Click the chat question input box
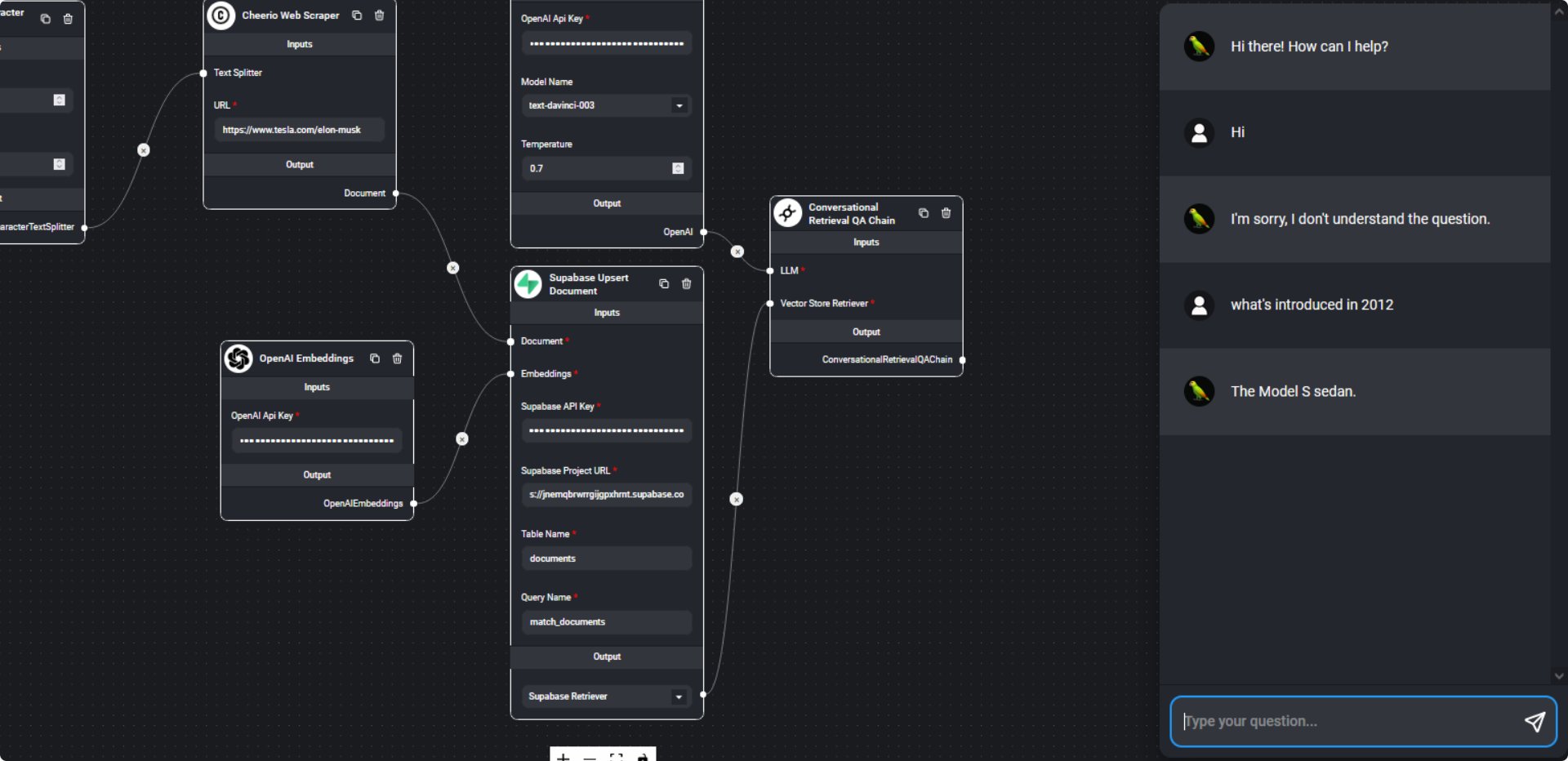The height and width of the screenshot is (761, 1568). coord(1363,721)
